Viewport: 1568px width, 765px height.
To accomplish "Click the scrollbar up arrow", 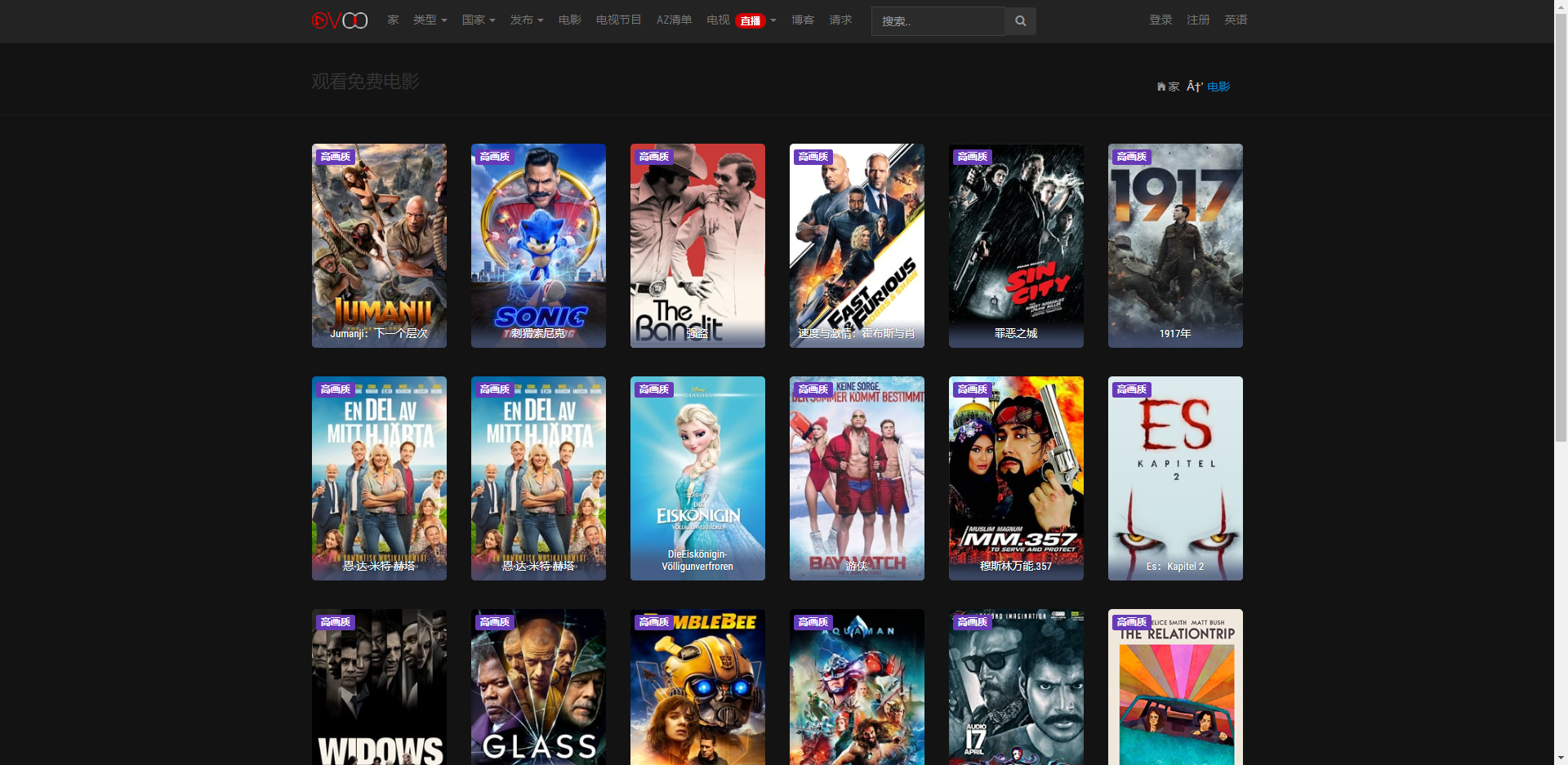I will tap(1561, 7).
